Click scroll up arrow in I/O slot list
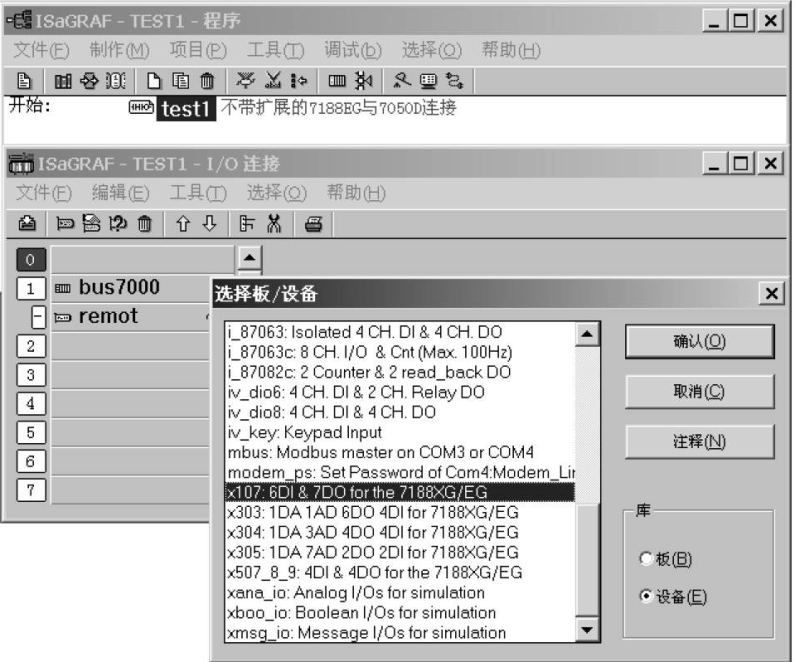Image resolution: width=794 pixels, height=662 pixels. [x=249, y=258]
